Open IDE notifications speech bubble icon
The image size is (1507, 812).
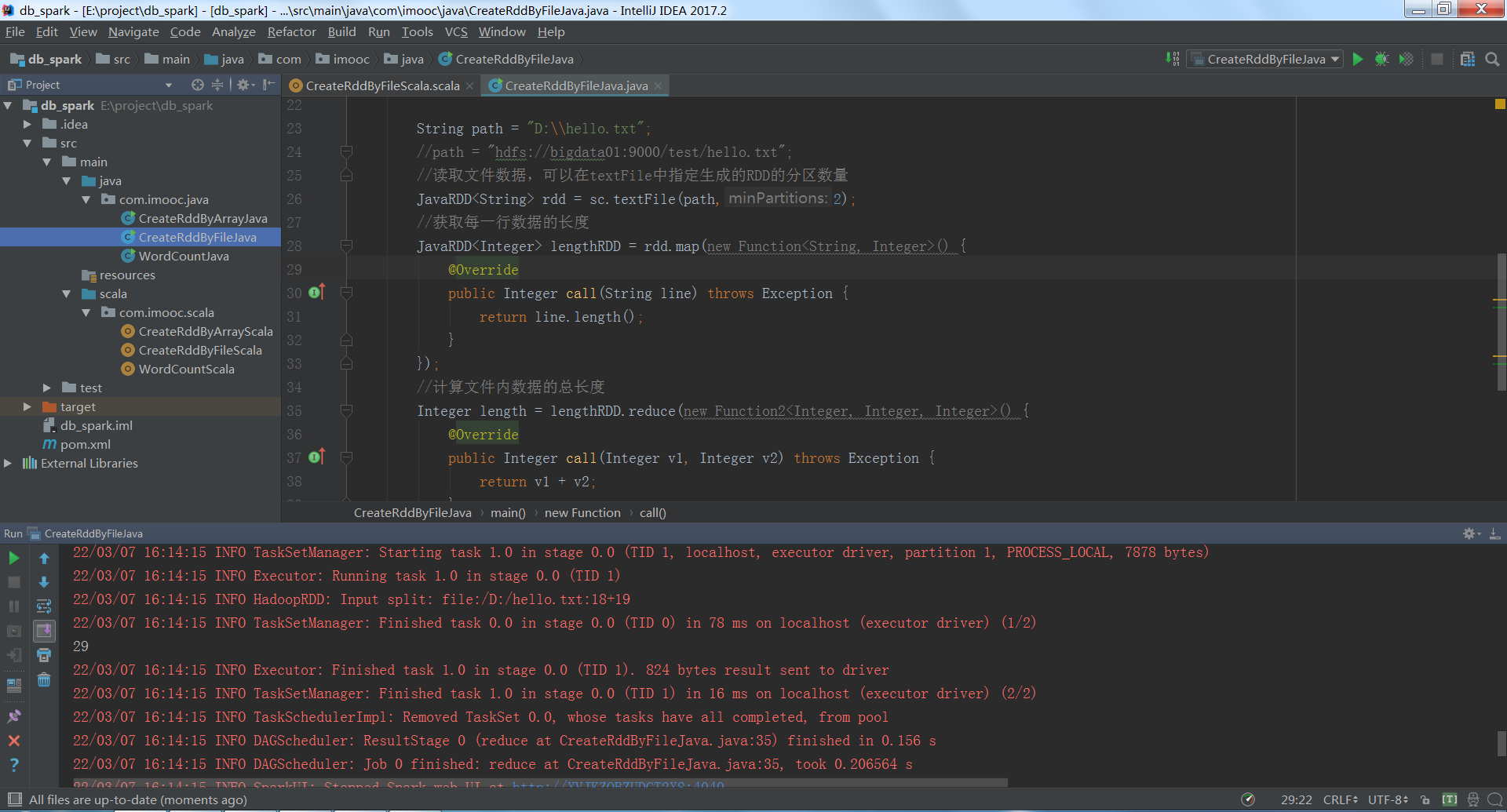pos(1495,800)
